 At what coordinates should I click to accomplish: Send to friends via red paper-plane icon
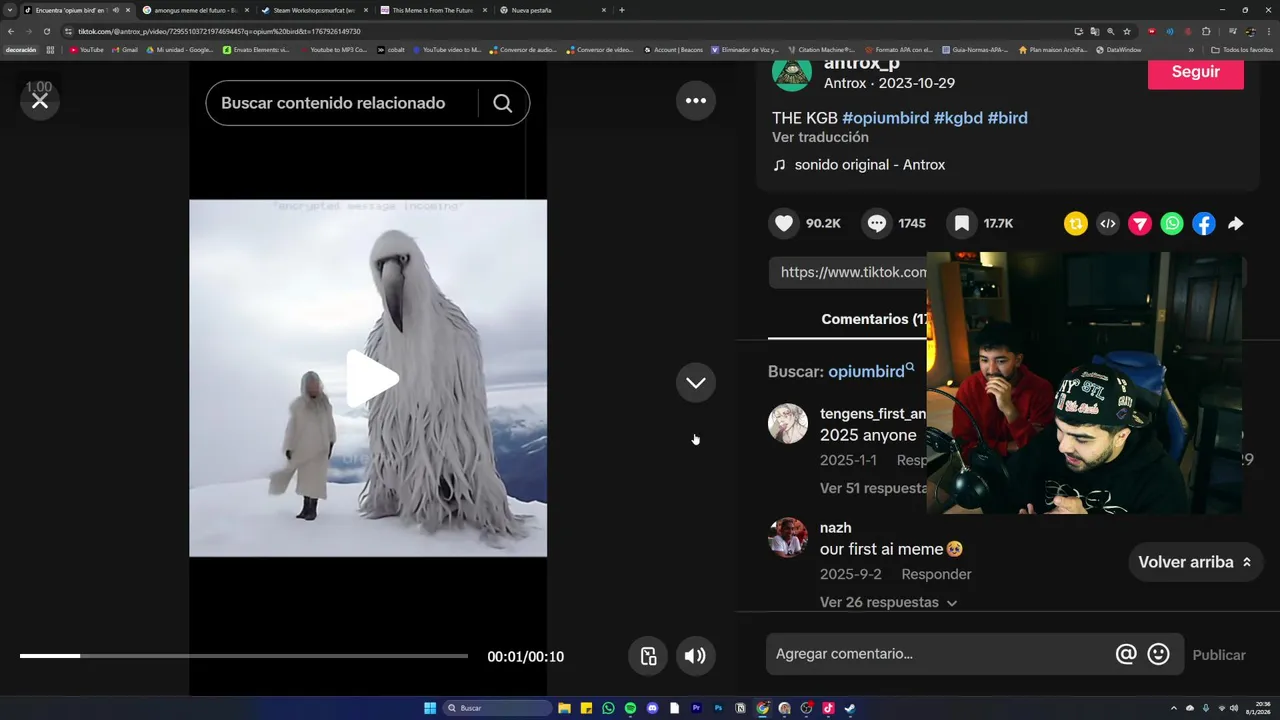click(1140, 224)
